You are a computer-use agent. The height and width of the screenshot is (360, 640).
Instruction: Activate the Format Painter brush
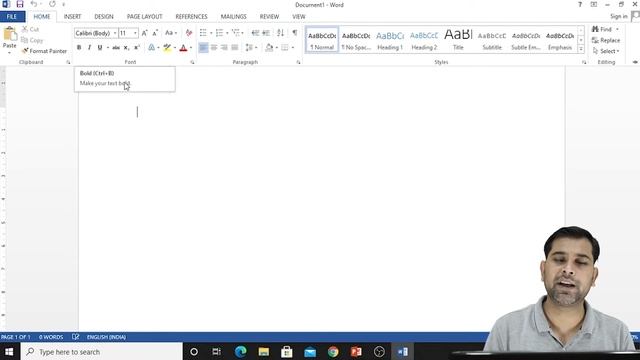tap(44, 51)
